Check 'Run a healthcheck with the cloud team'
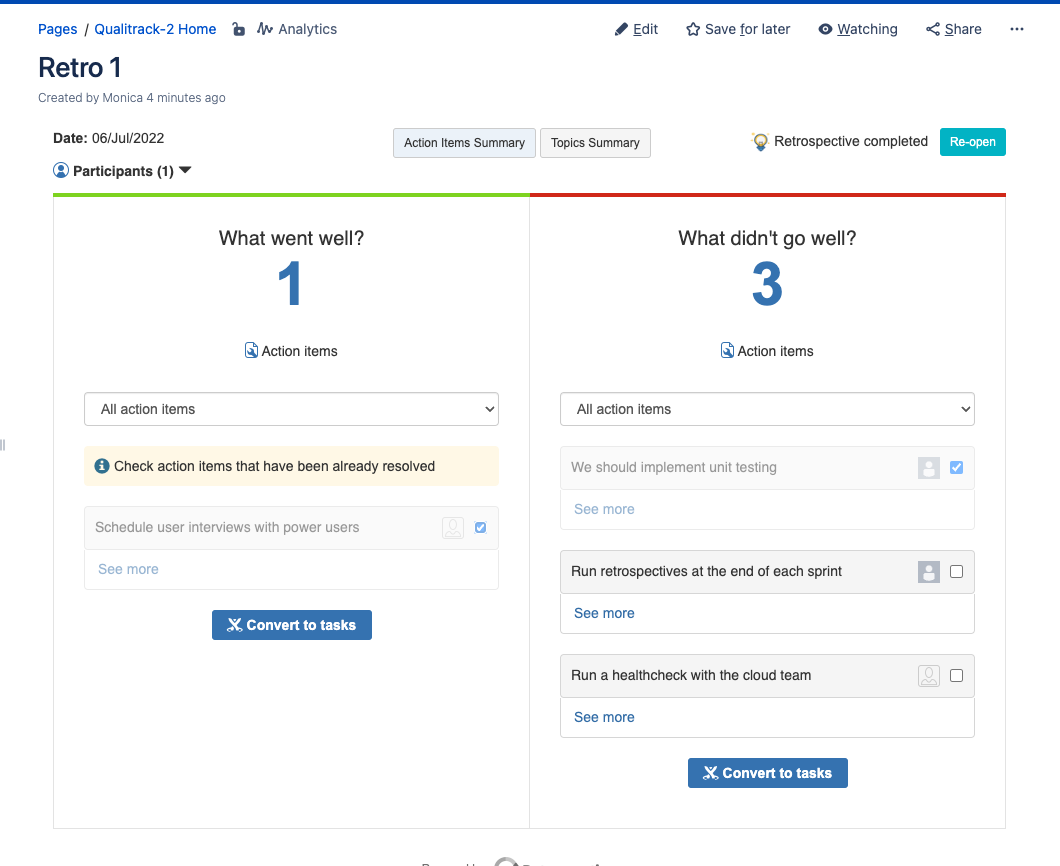This screenshot has width=1060, height=866. (x=956, y=676)
